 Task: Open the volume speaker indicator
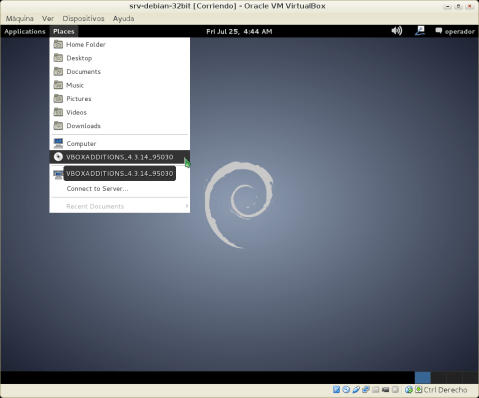pos(397,31)
